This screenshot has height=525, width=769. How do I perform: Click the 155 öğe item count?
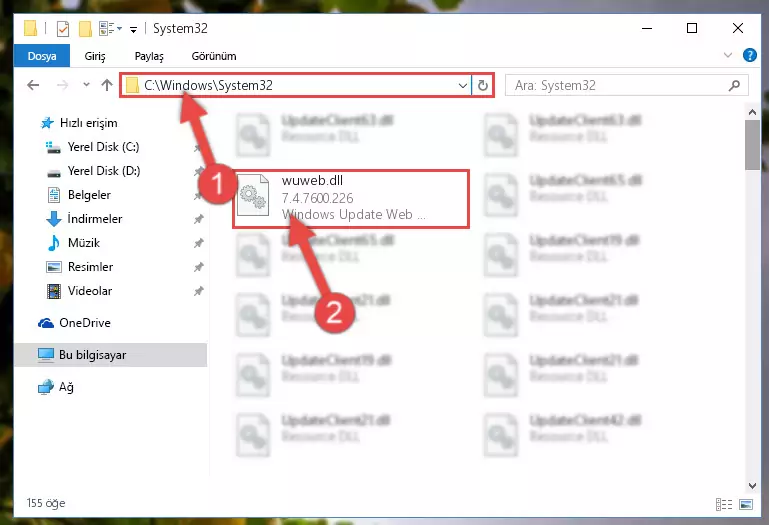[x=46, y=503]
